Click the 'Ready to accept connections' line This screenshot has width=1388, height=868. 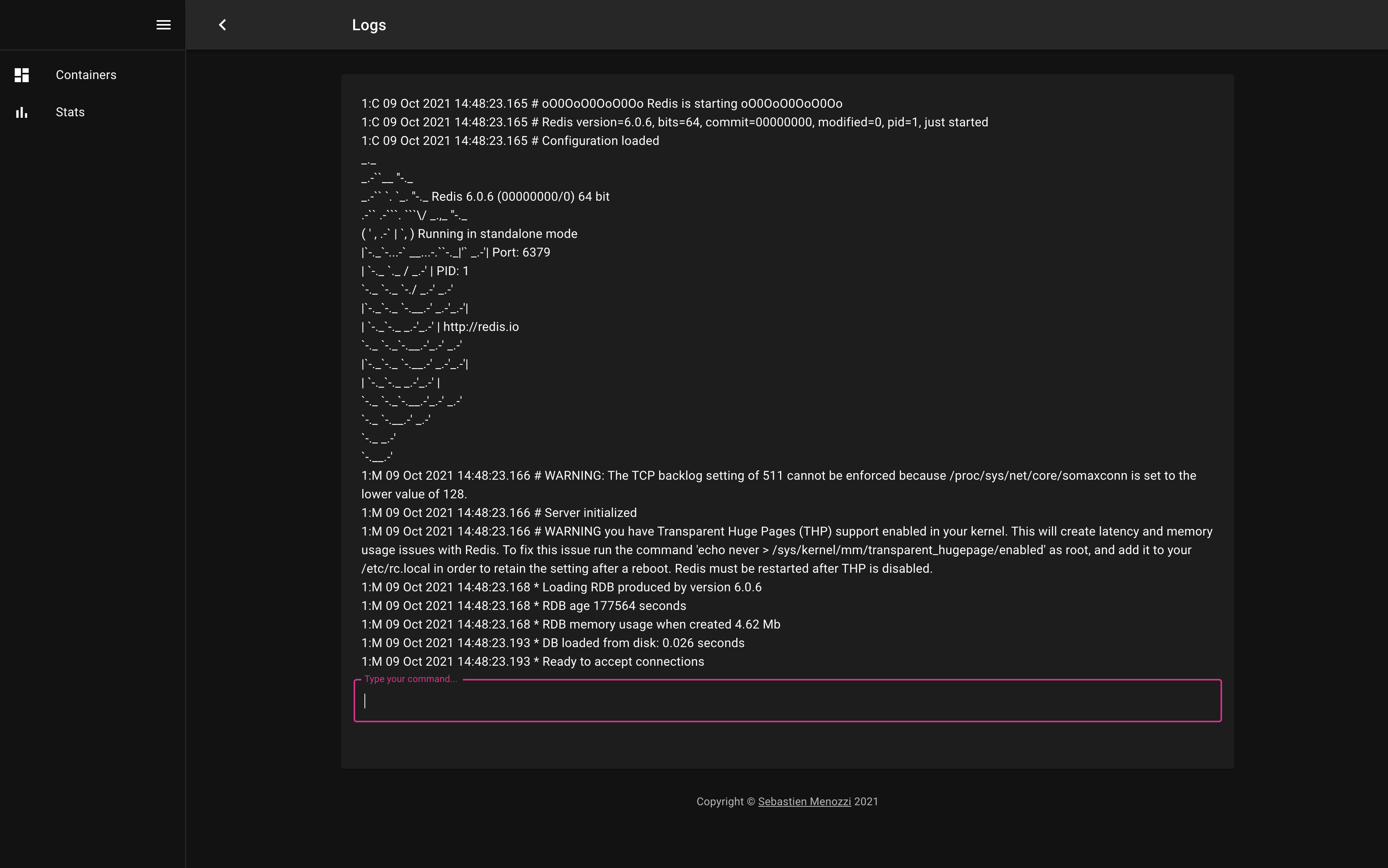[x=532, y=662]
